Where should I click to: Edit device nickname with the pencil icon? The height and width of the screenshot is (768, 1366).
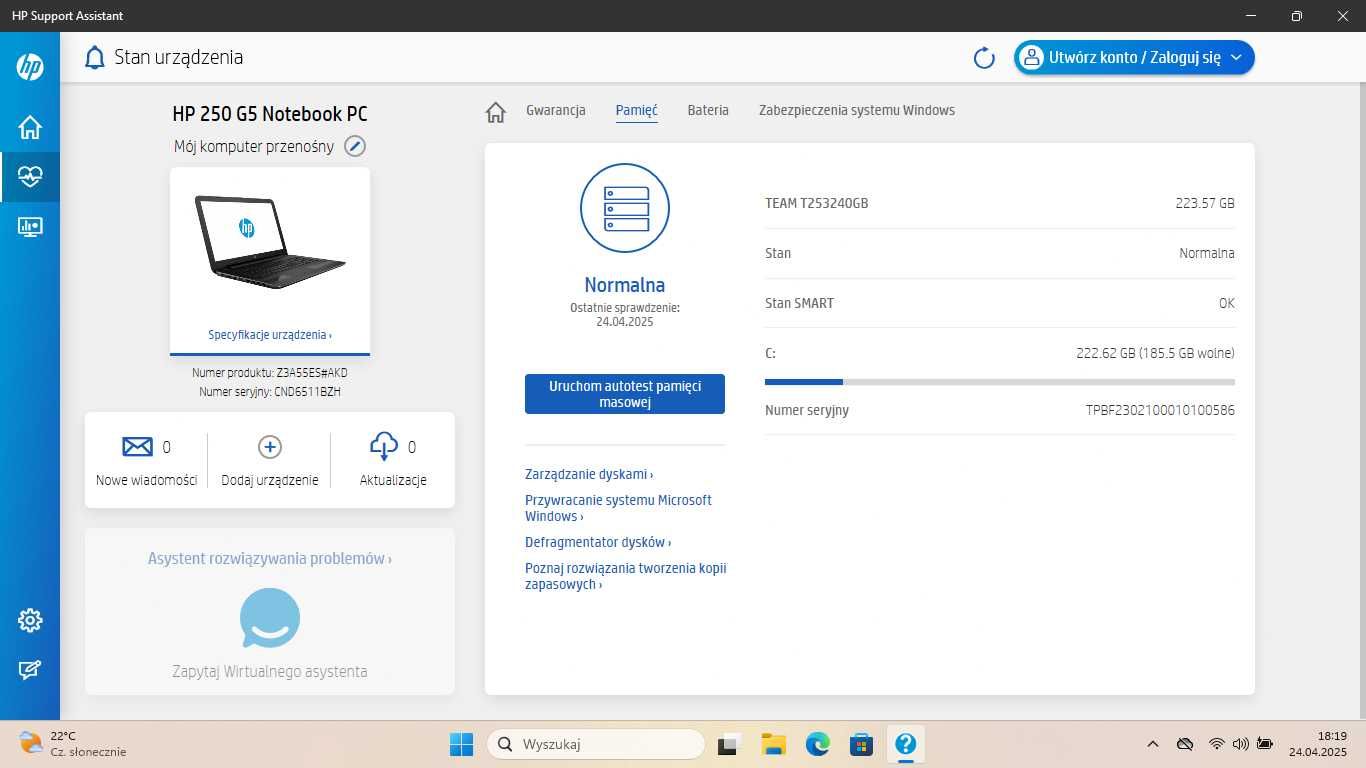coord(355,147)
